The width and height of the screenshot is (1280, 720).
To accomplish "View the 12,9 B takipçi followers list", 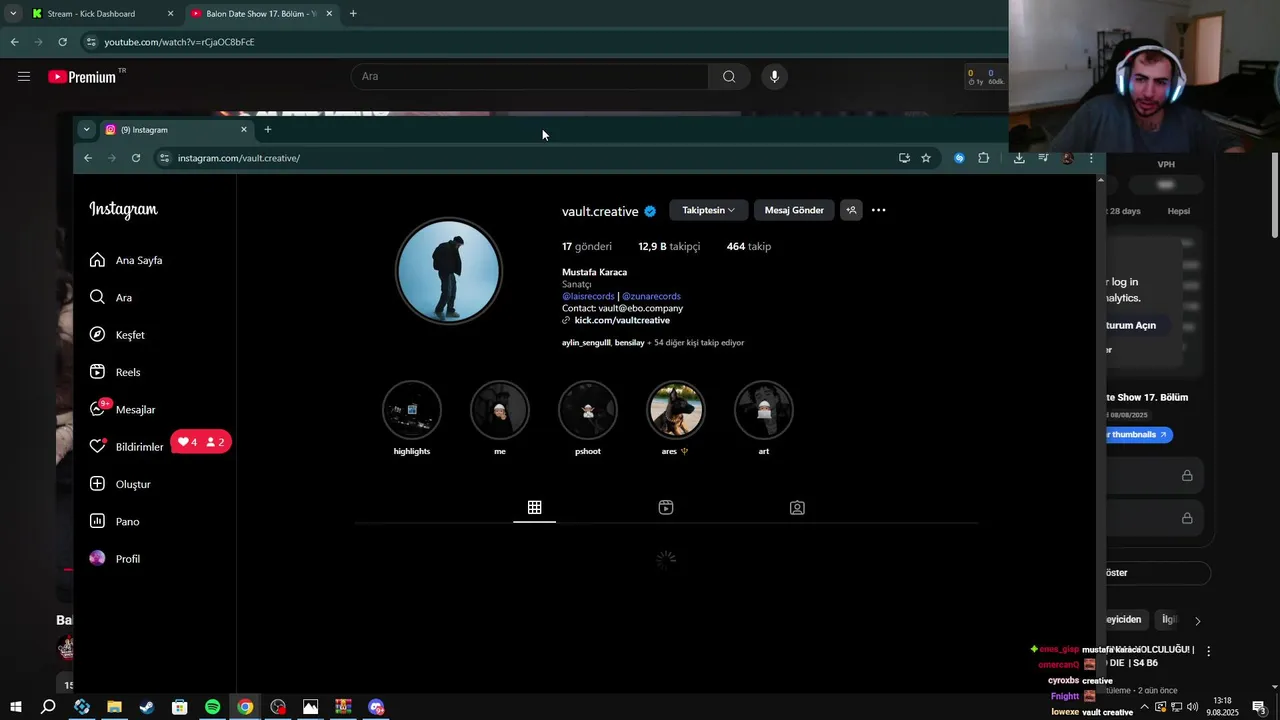I will (669, 246).
